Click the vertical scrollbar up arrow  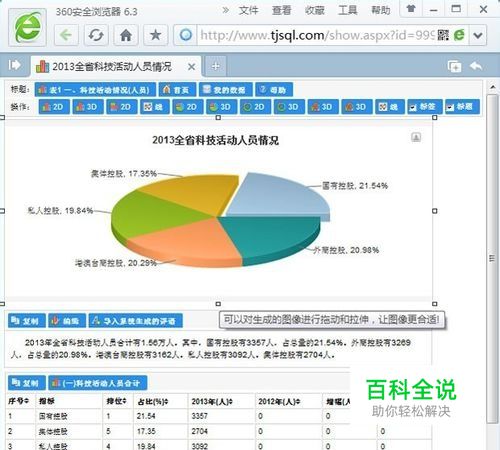point(493,87)
